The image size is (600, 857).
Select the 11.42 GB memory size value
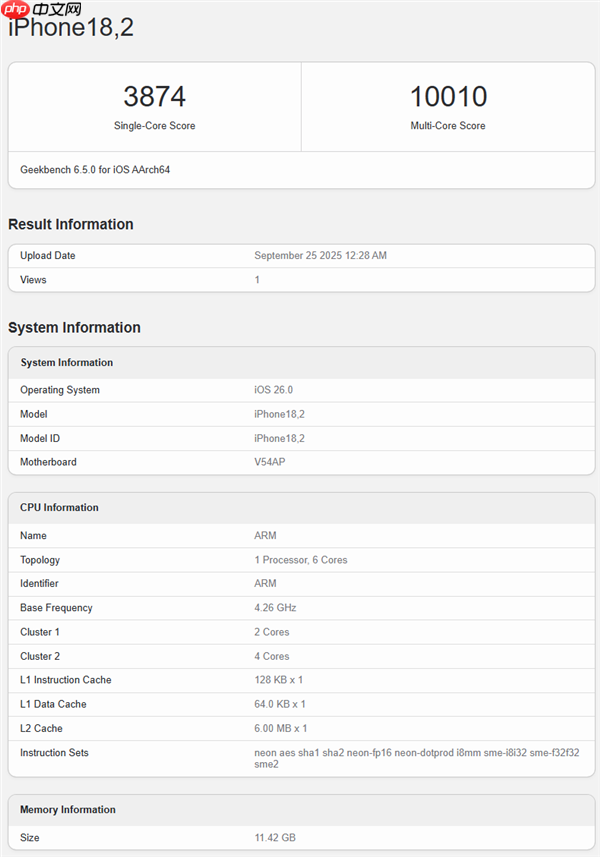pyautogui.click(x=274, y=837)
